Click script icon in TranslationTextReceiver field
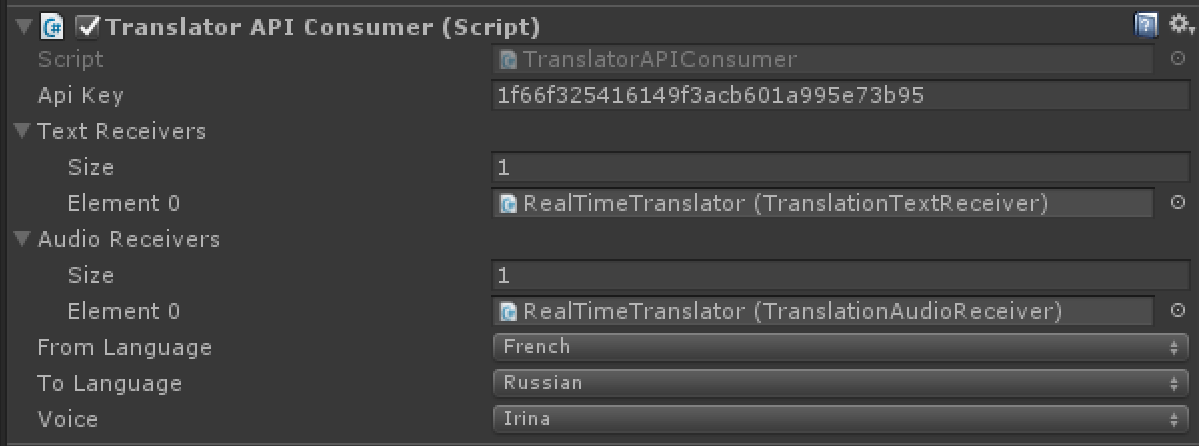Viewport: 1199px width, 446px height. [x=507, y=203]
